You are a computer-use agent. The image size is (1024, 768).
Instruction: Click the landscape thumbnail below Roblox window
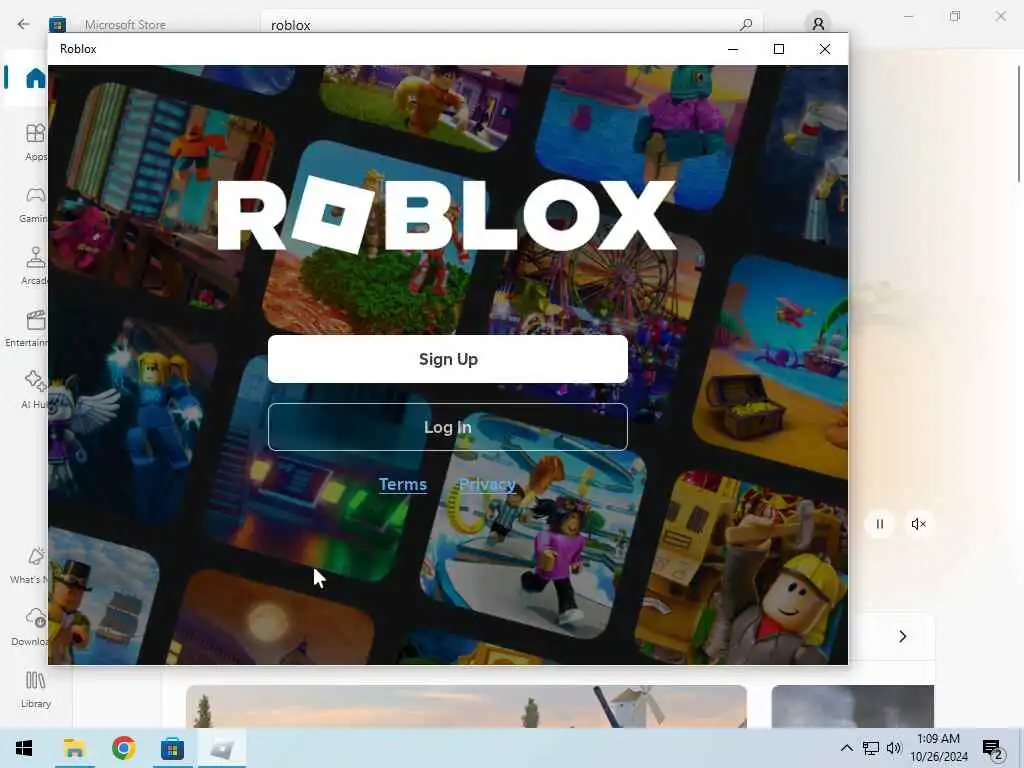pyautogui.click(x=466, y=706)
